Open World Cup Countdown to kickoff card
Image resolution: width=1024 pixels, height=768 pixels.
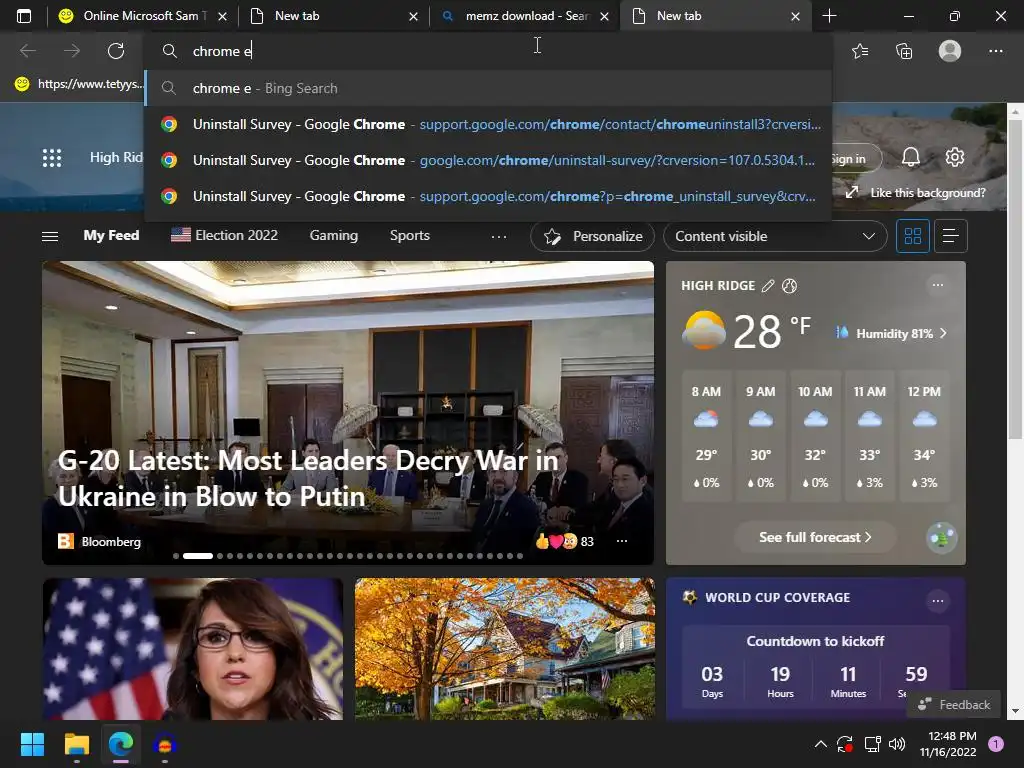coord(815,666)
